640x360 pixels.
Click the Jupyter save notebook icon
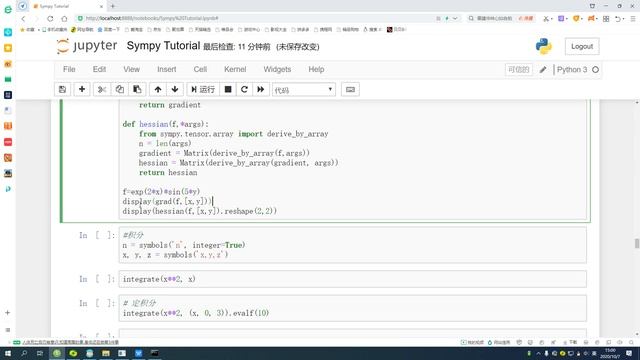(62, 89)
